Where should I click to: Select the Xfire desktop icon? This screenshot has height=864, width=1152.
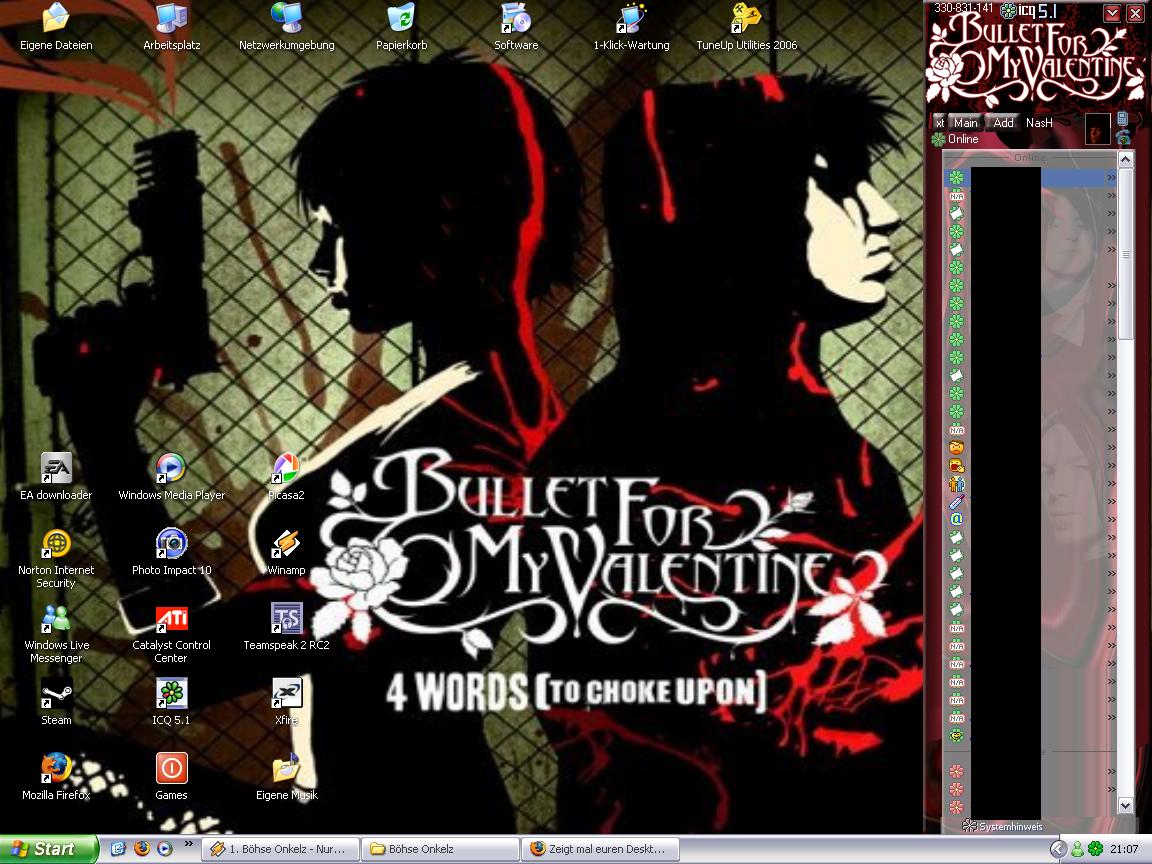(x=286, y=702)
